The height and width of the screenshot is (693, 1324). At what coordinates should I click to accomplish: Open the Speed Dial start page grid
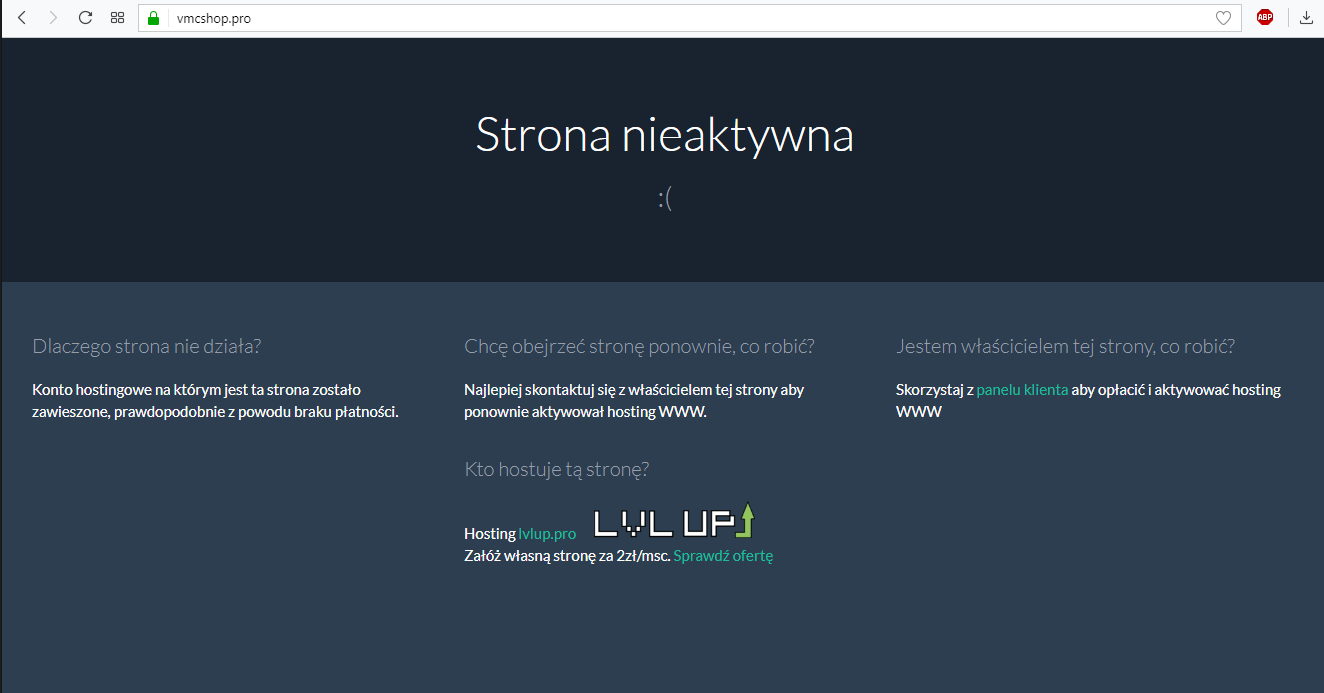click(x=117, y=17)
